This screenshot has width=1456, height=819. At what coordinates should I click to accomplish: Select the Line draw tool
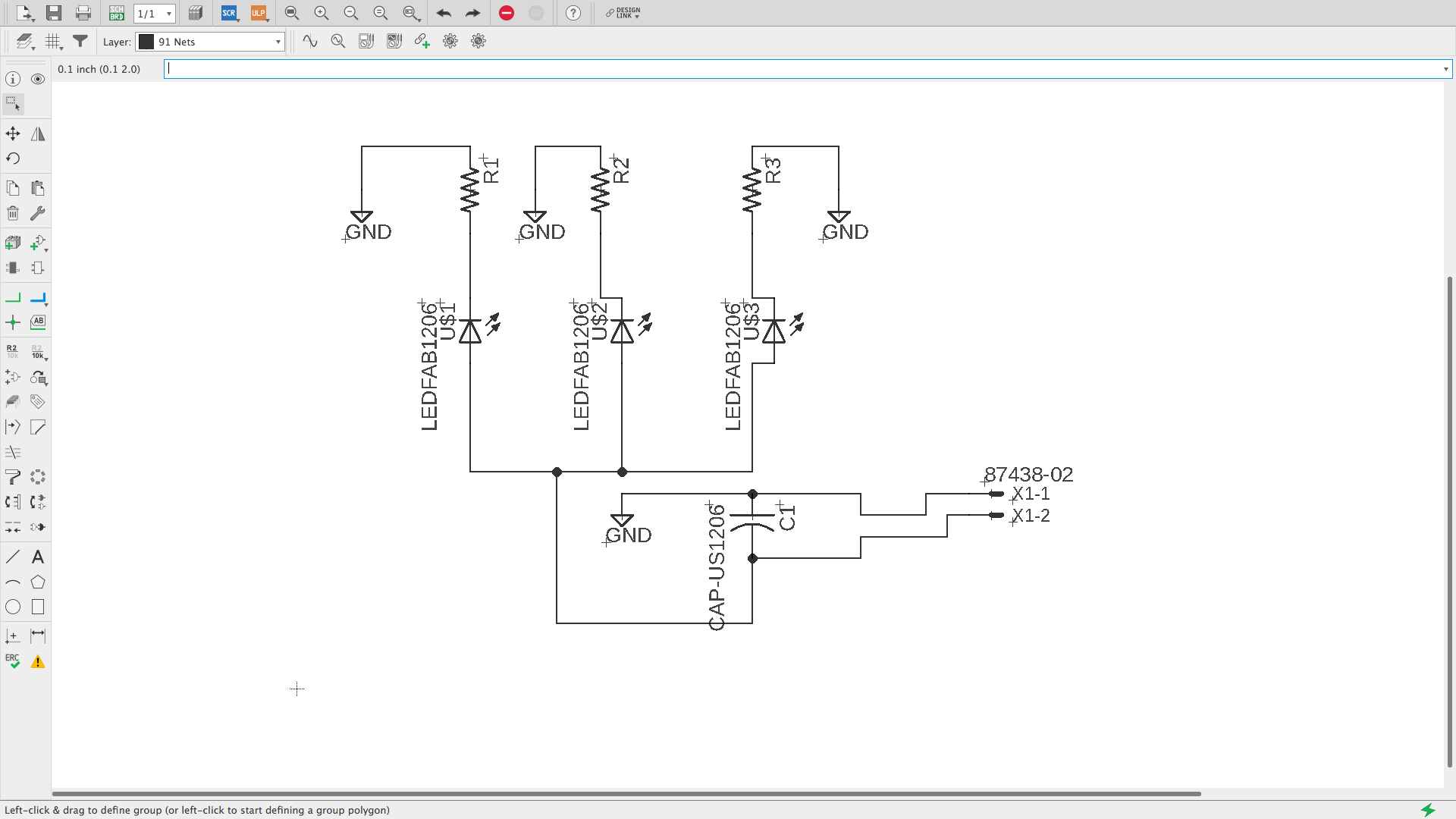coord(13,557)
